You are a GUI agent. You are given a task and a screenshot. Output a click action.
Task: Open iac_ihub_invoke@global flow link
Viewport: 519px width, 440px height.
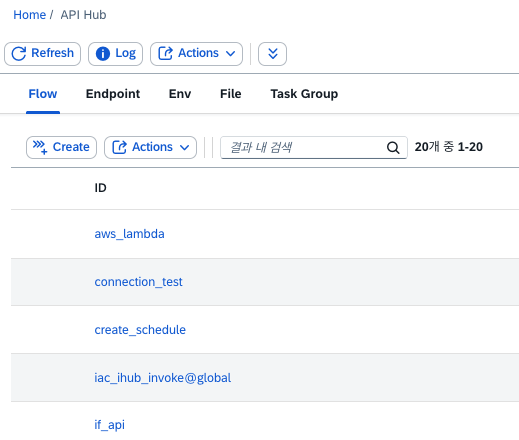click(163, 378)
